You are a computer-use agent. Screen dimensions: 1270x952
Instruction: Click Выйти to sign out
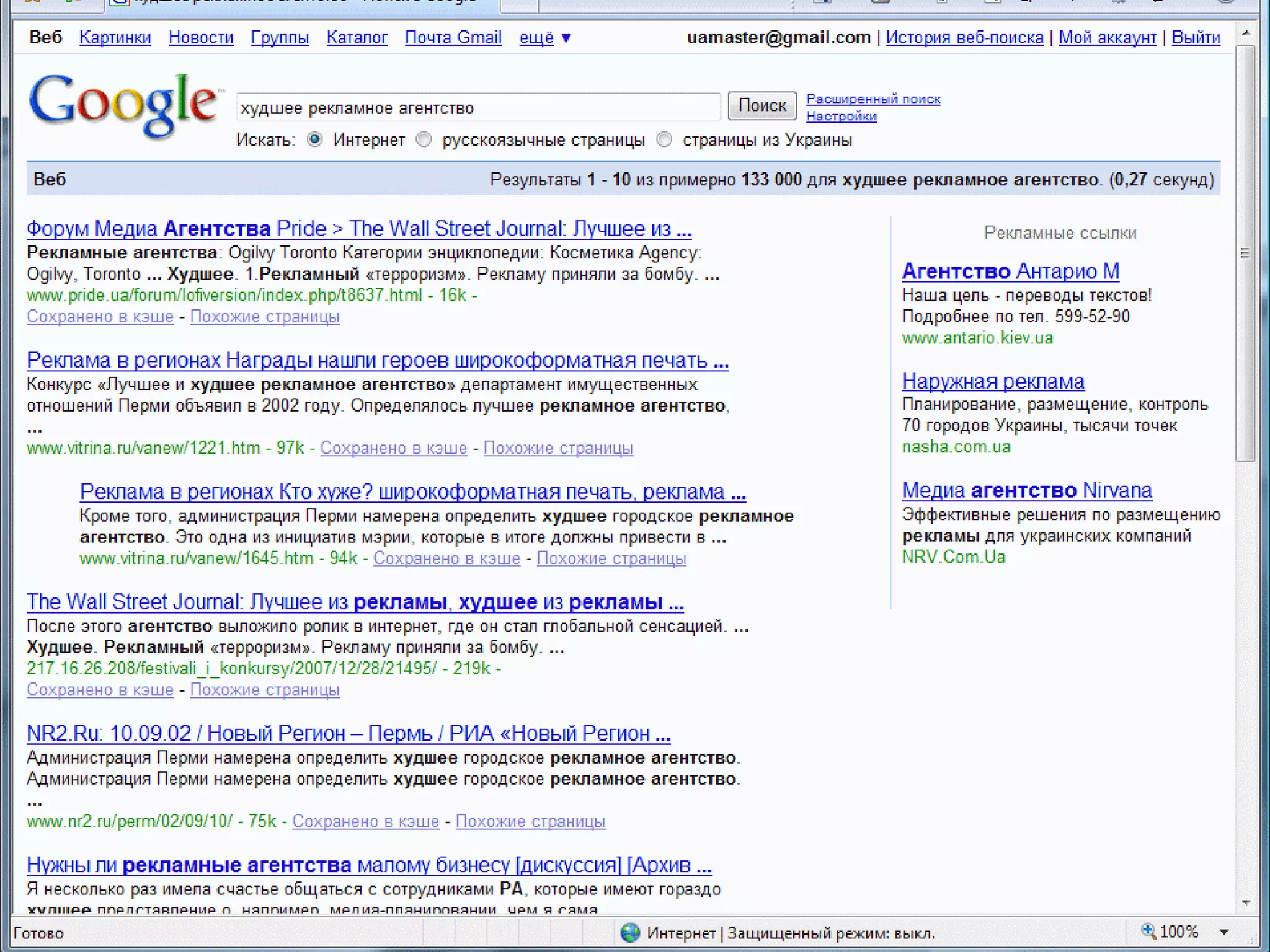[x=1195, y=38]
